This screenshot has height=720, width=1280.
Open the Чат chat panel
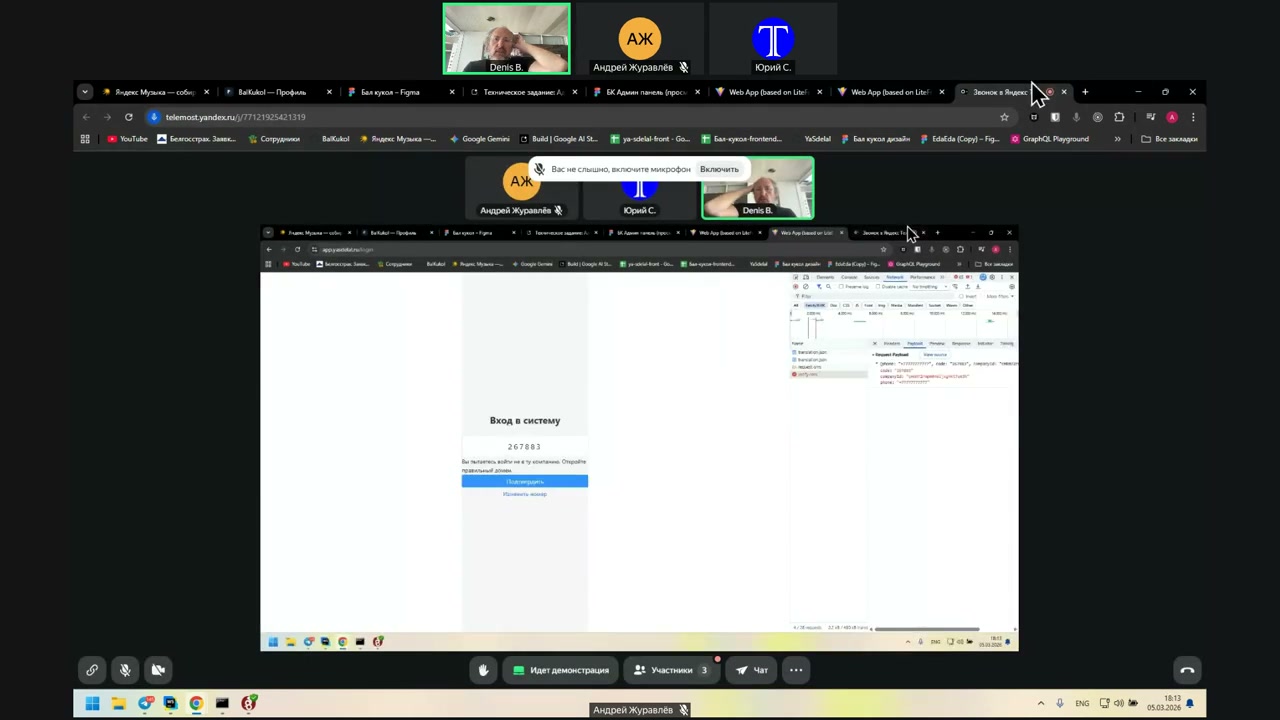pos(751,670)
